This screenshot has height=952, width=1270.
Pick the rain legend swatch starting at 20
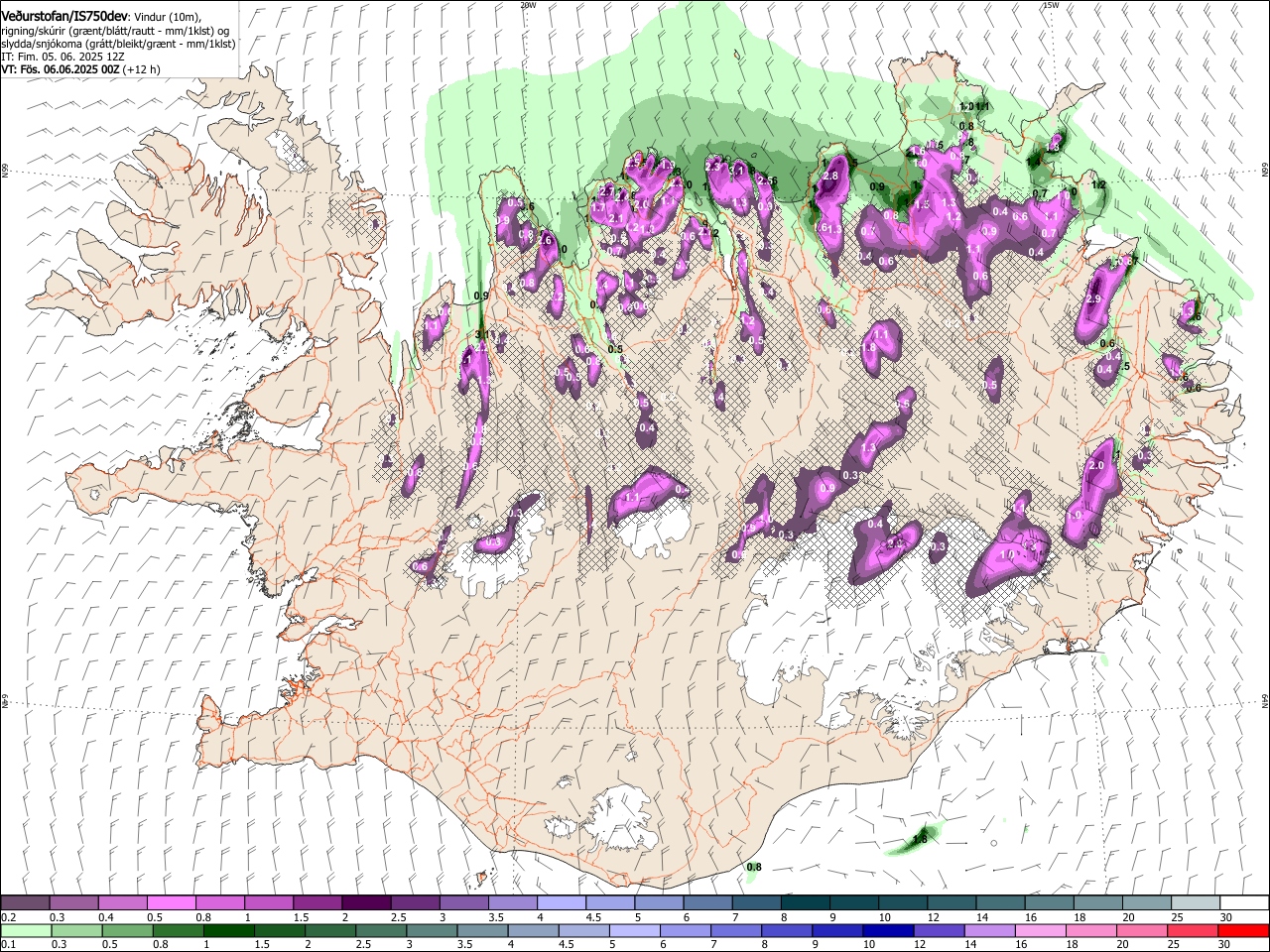pos(1143,930)
